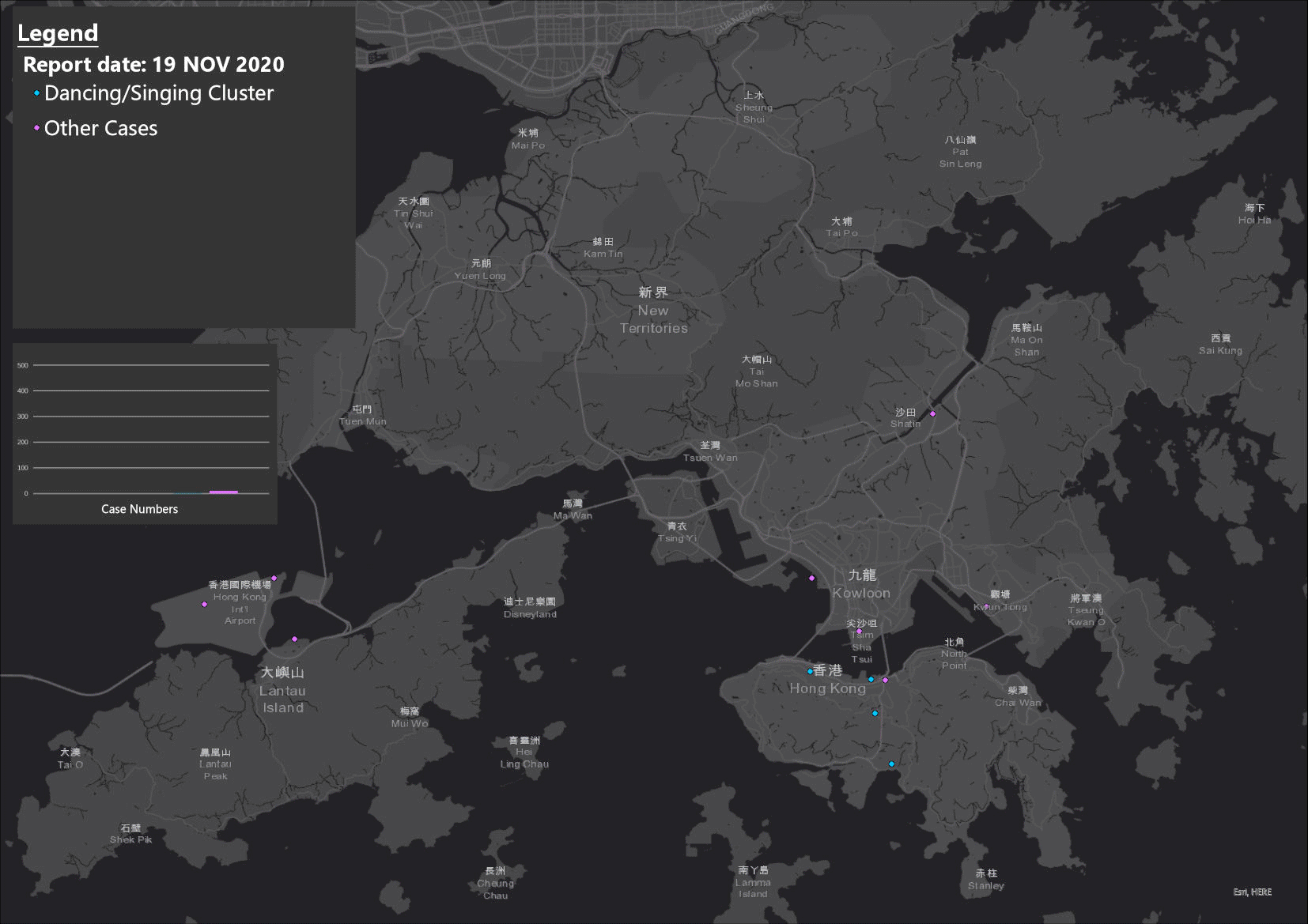Image resolution: width=1308 pixels, height=924 pixels.
Task: Select the pink marker on Kwun Tong label
Action: (x=985, y=607)
